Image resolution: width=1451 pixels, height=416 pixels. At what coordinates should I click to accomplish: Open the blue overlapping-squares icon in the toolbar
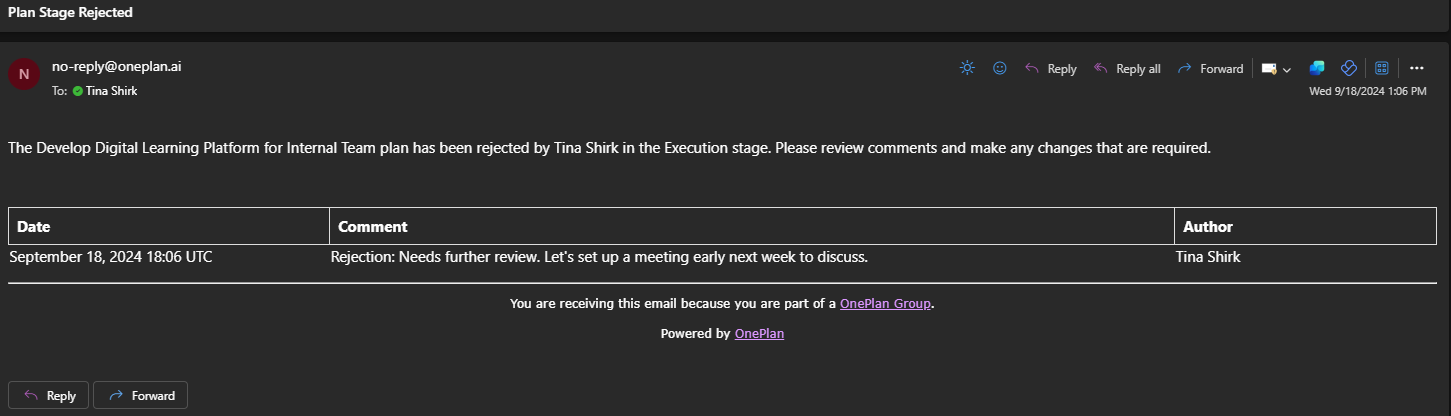(x=1317, y=68)
